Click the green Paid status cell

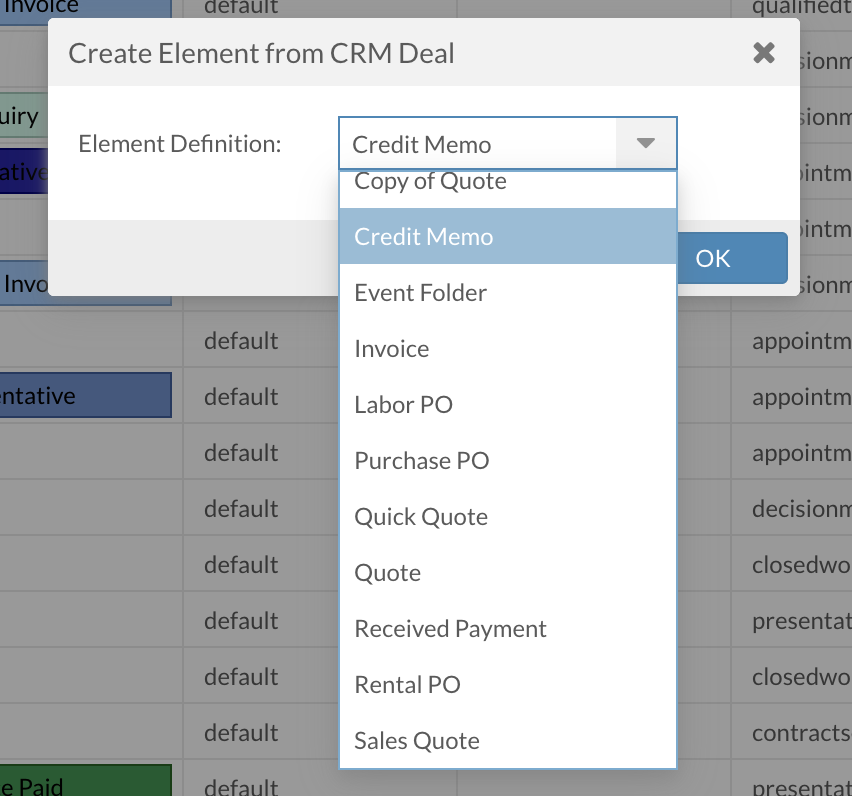tap(86, 782)
